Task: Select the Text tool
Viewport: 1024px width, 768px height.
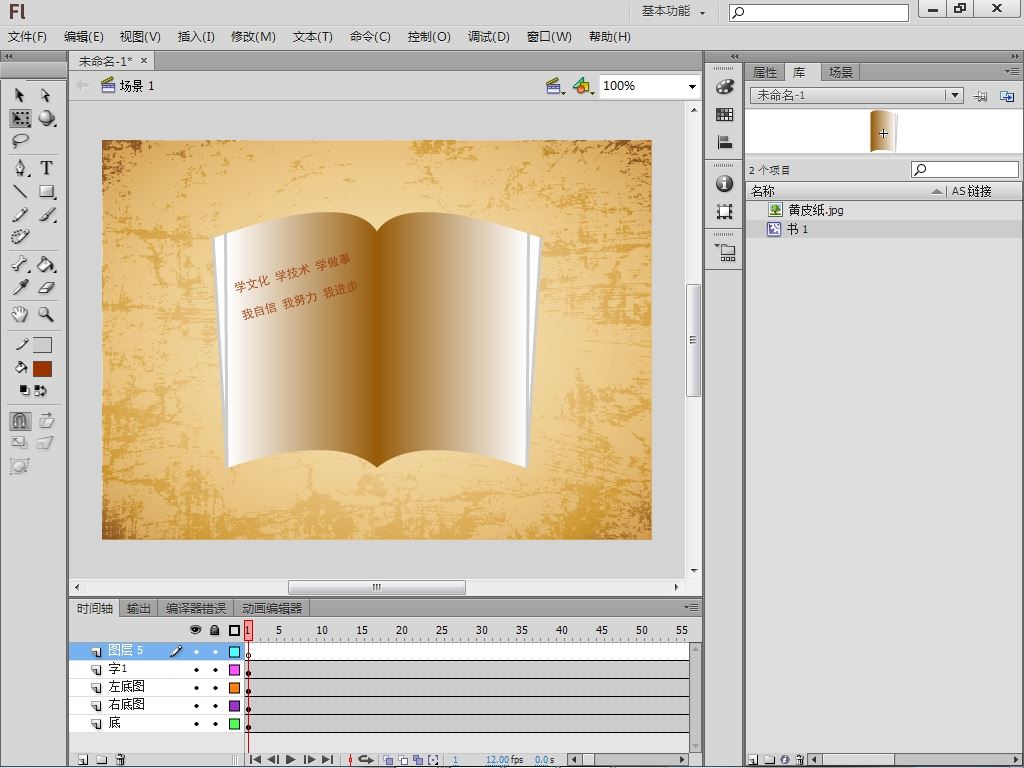Action: pyautogui.click(x=46, y=168)
